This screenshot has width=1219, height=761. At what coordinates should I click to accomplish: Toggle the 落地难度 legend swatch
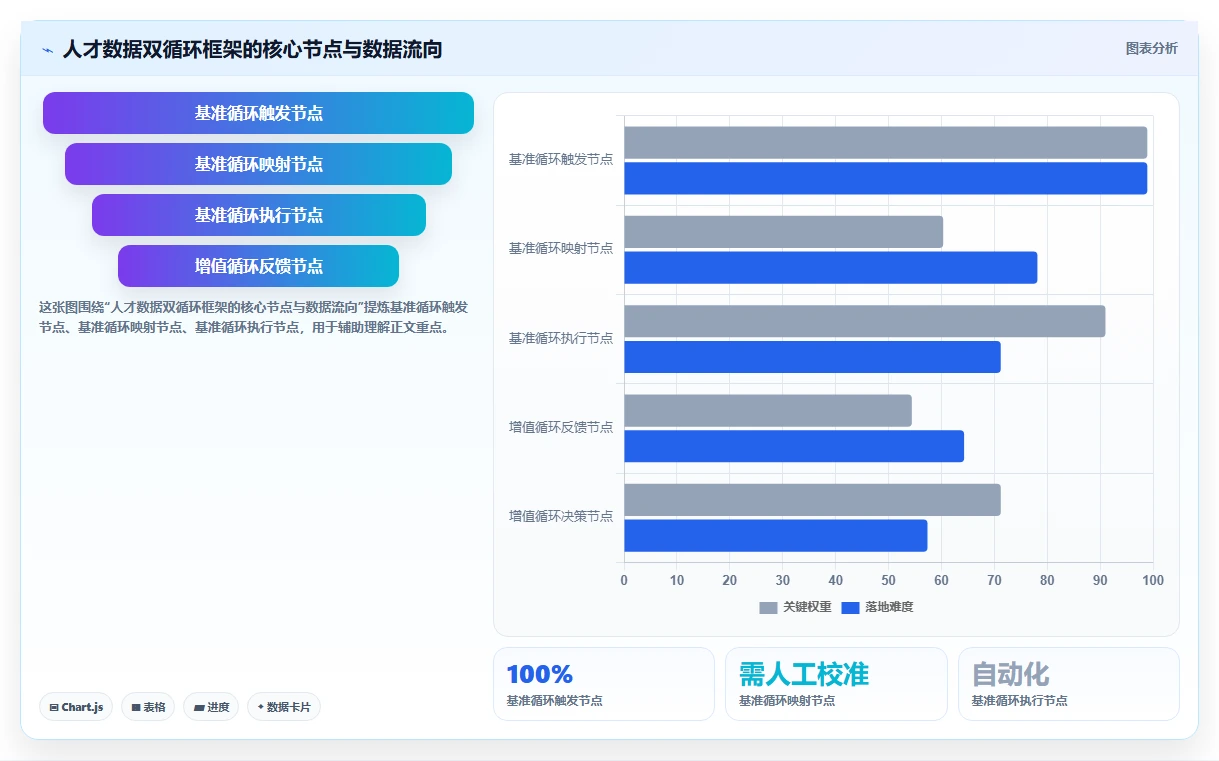[850, 607]
